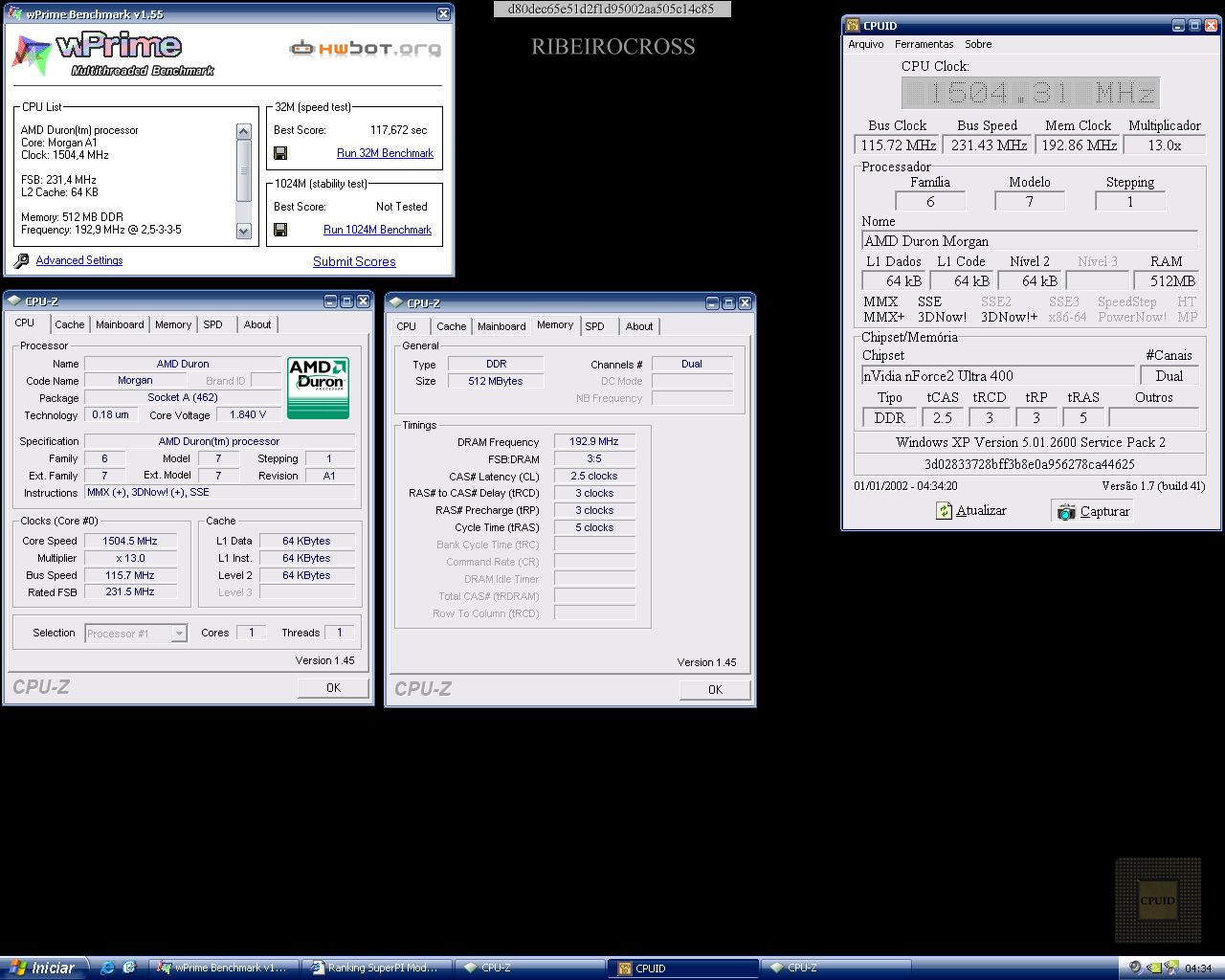Click the CPU List scroll down arrow
This screenshot has width=1225, height=980.
pyautogui.click(x=243, y=231)
